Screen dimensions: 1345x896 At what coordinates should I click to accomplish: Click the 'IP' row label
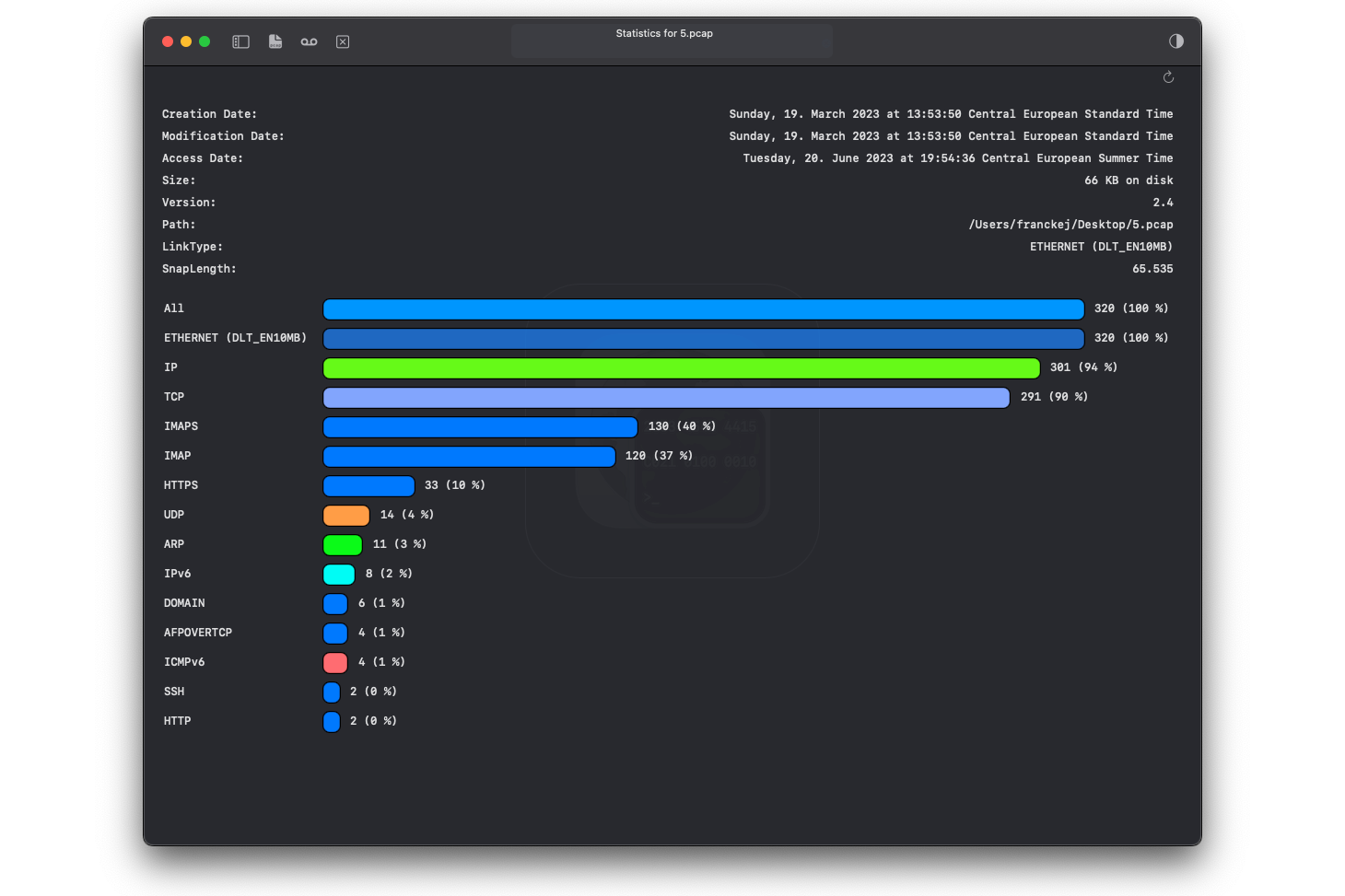(170, 367)
